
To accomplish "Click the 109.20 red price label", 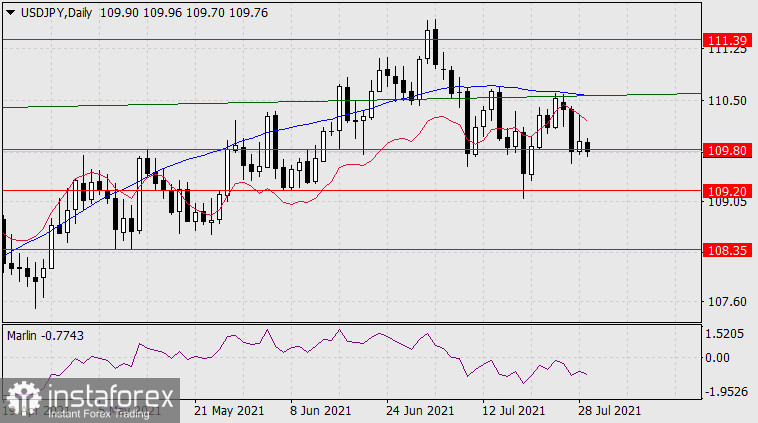I will coord(725,189).
